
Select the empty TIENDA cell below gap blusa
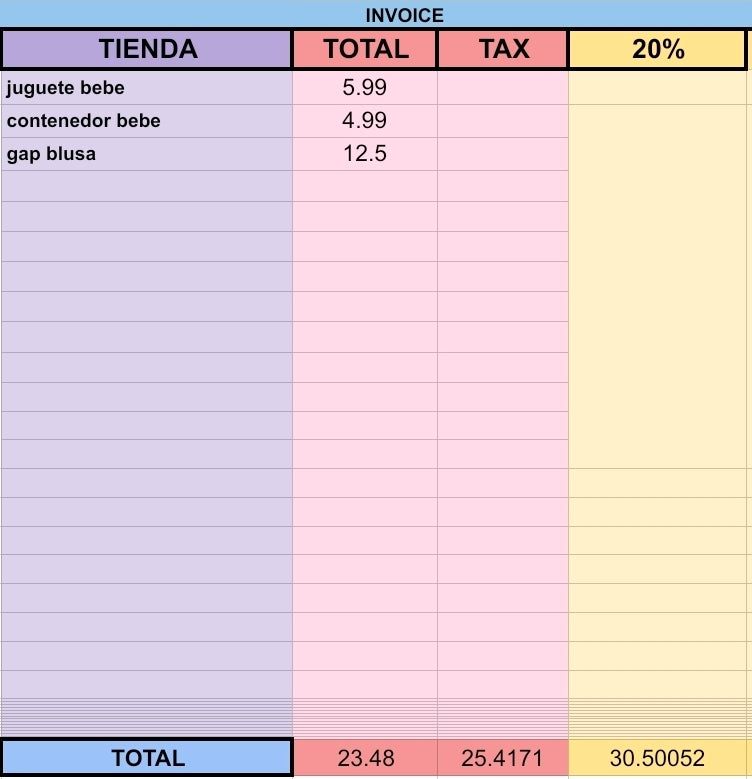point(147,186)
